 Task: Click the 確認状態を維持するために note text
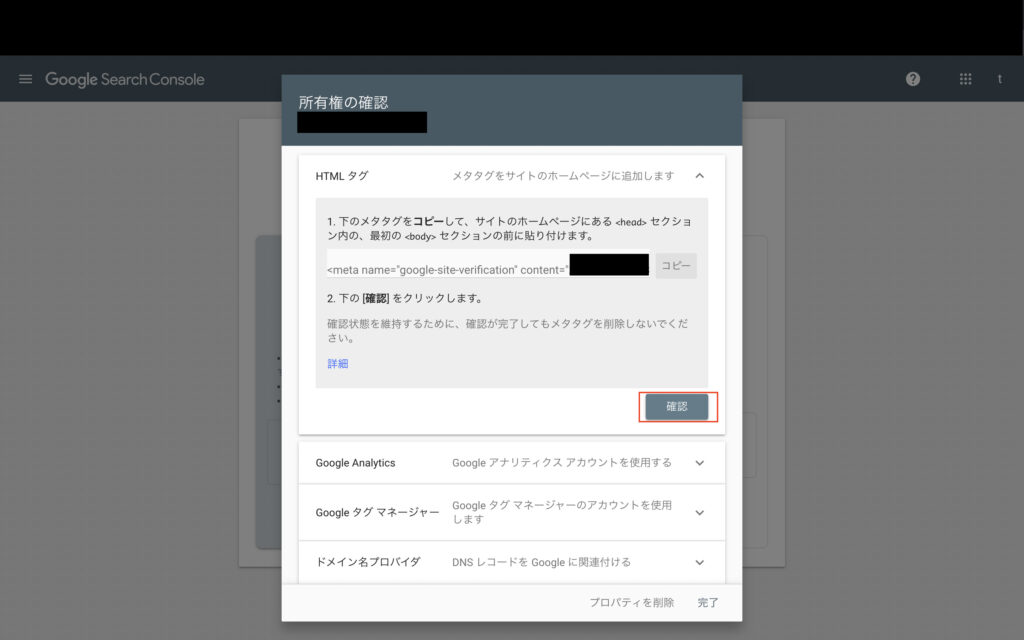pyautogui.click(x=507, y=330)
